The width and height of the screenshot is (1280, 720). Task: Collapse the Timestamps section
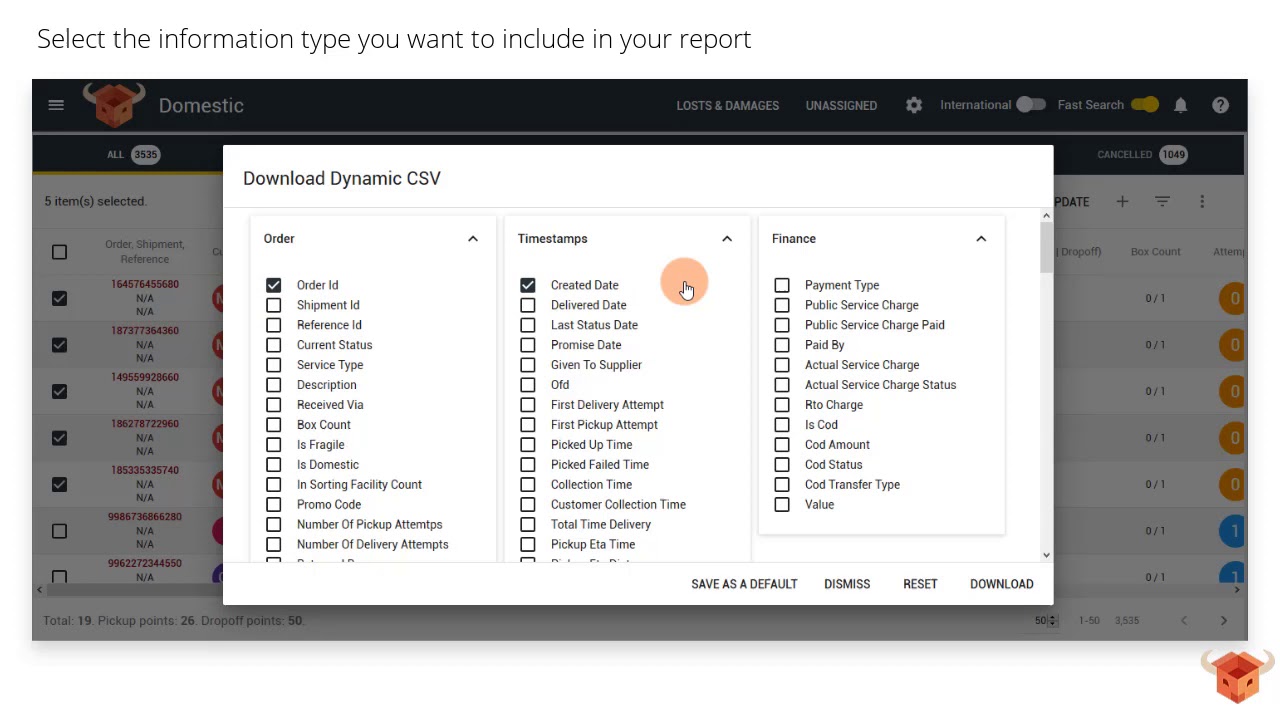click(x=727, y=239)
